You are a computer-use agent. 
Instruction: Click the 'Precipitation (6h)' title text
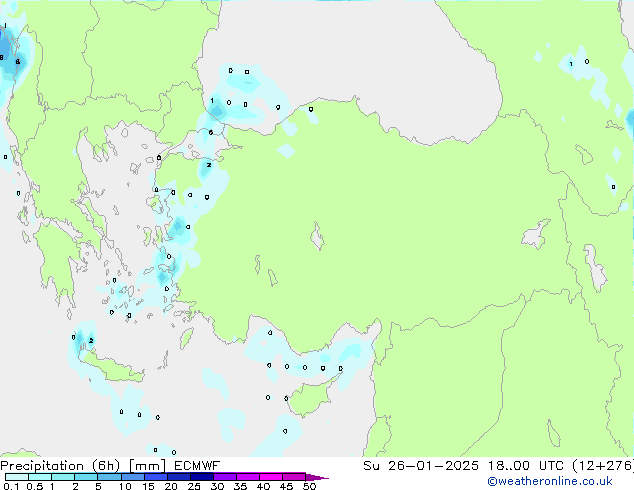point(60,466)
